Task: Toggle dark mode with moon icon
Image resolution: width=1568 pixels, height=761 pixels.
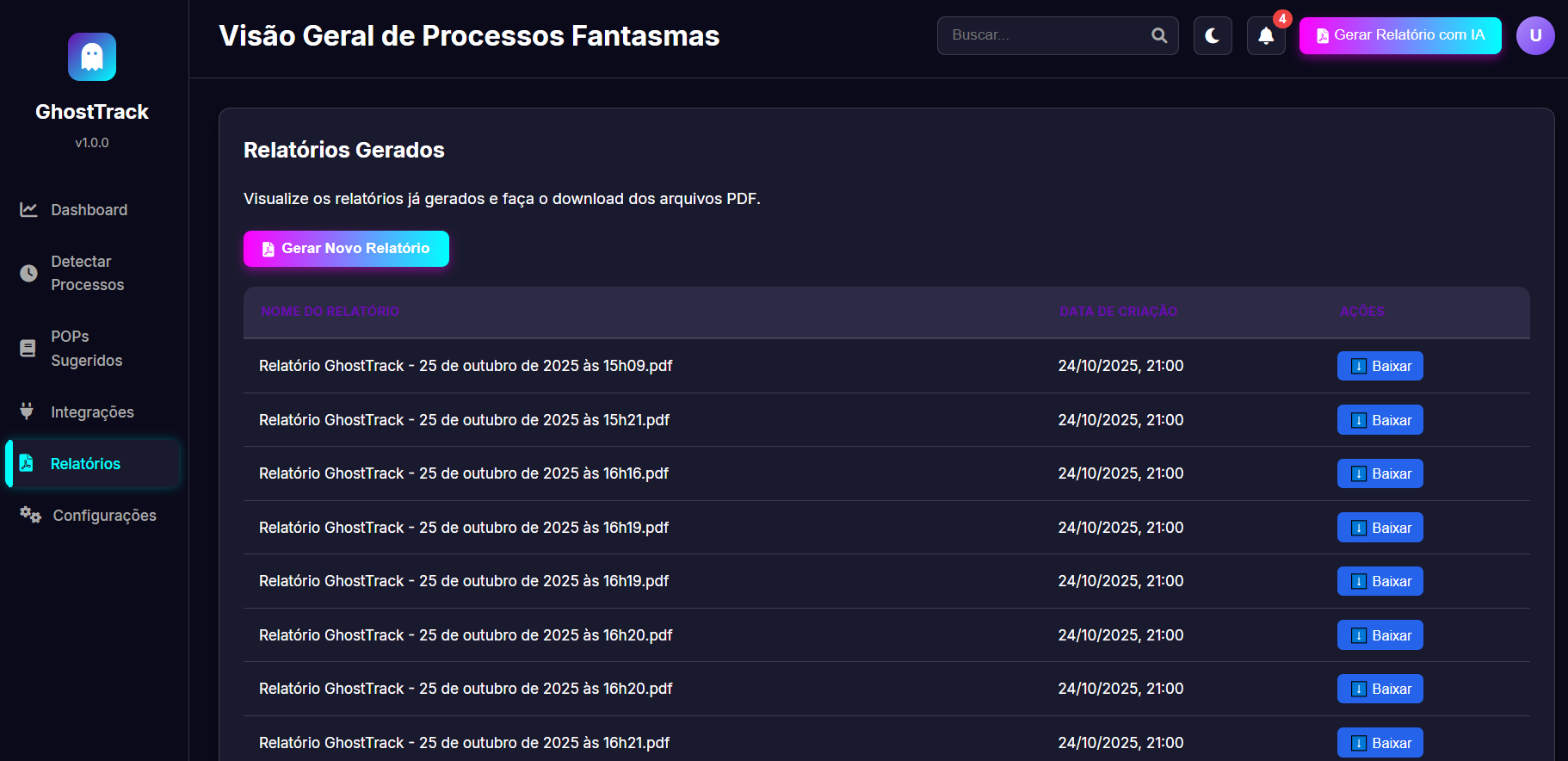Action: pos(1213,36)
